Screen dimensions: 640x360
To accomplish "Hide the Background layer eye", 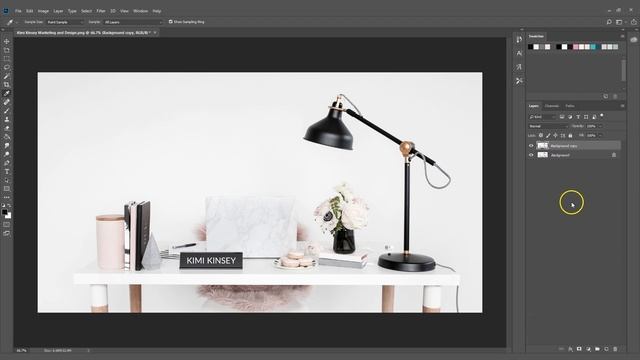I will click(x=531, y=155).
